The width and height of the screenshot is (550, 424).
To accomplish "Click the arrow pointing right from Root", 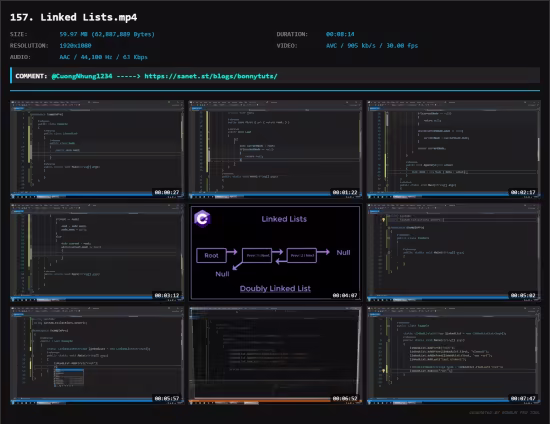I will [x=232, y=251].
